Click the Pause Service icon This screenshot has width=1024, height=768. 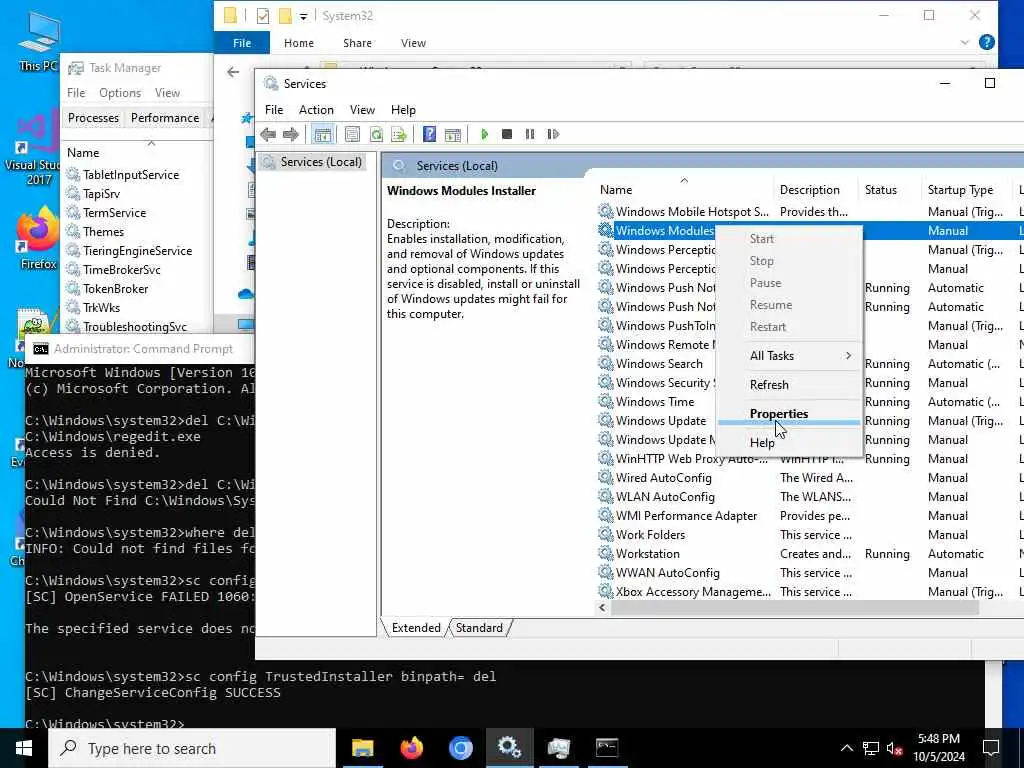point(530,134)
